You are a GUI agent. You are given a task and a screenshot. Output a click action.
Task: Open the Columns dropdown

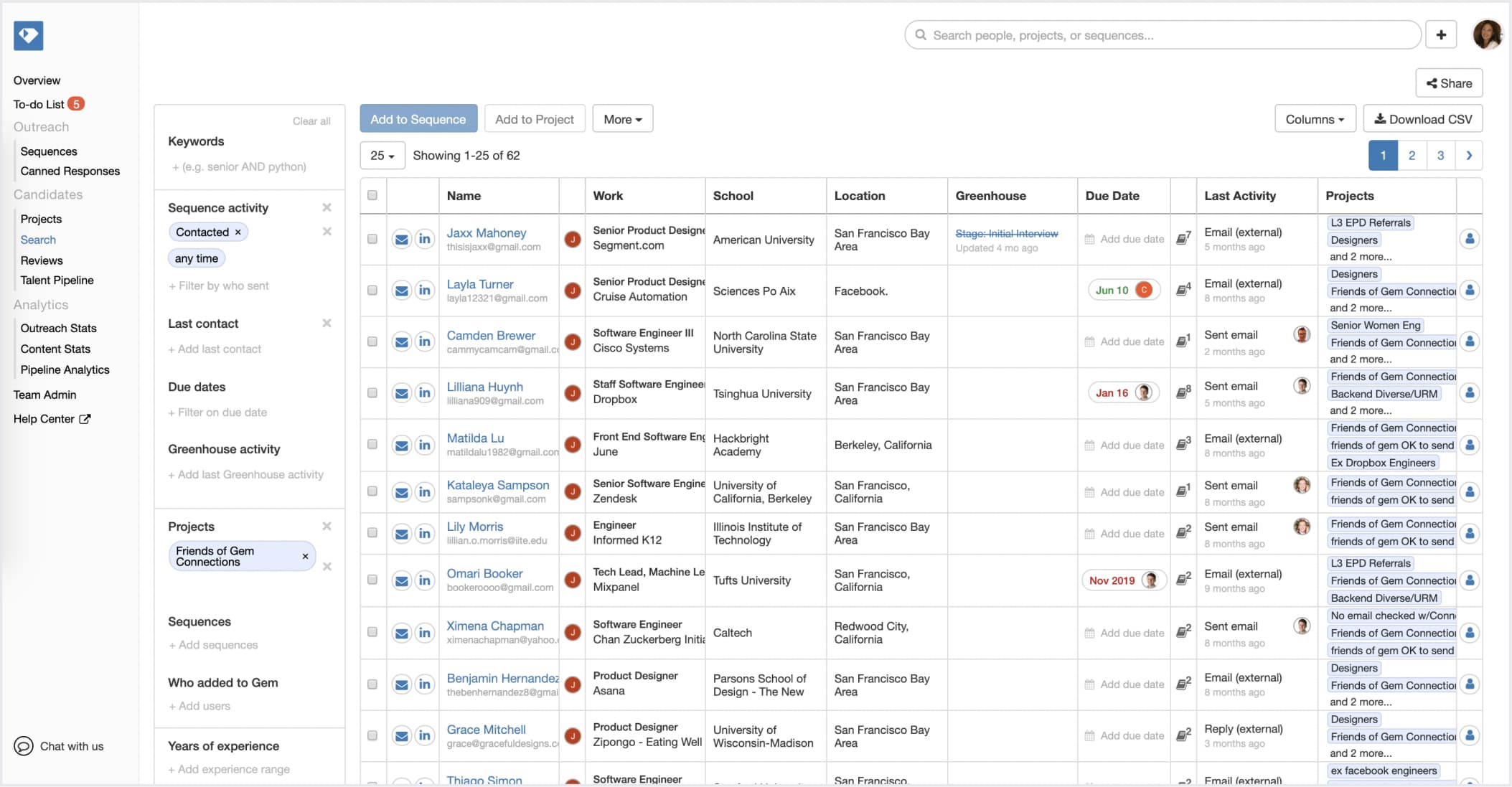click(1314, 119)
